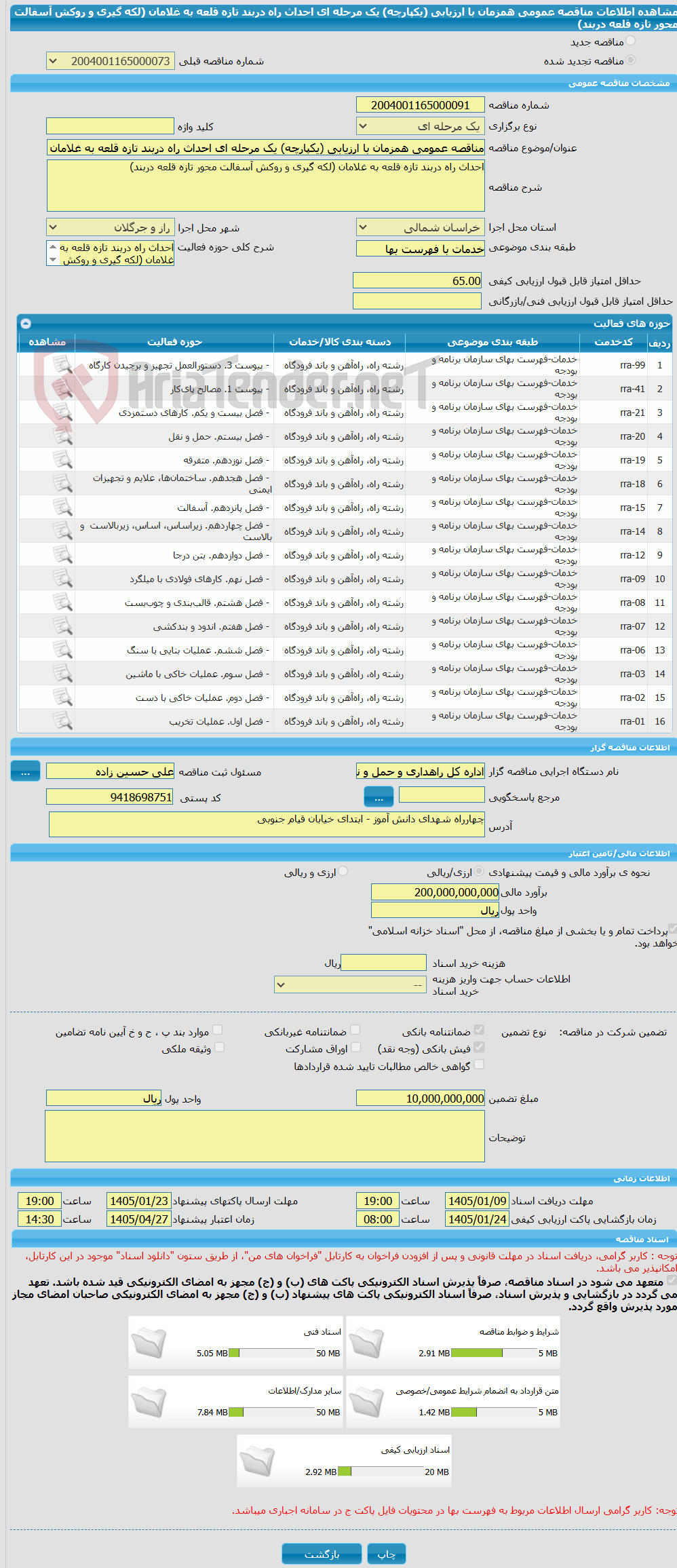Image resolution: width=677 pixels, height=1568 pixels.
Task: Open متن قرارداد documents folder
Action: pyautogui.click(x=366, y=1402)
